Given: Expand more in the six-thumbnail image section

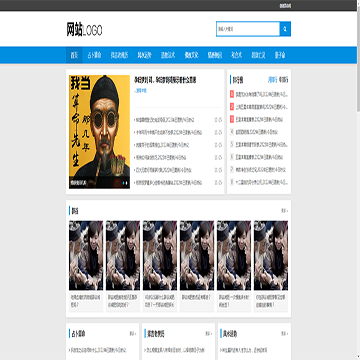Looking at the screenshot, I should click(284, 211).
